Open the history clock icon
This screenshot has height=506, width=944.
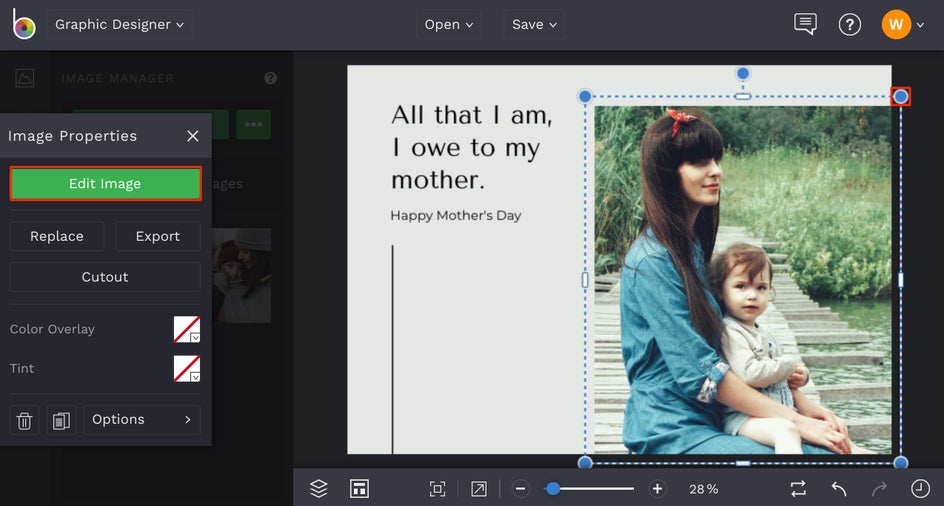coord(920,489)
